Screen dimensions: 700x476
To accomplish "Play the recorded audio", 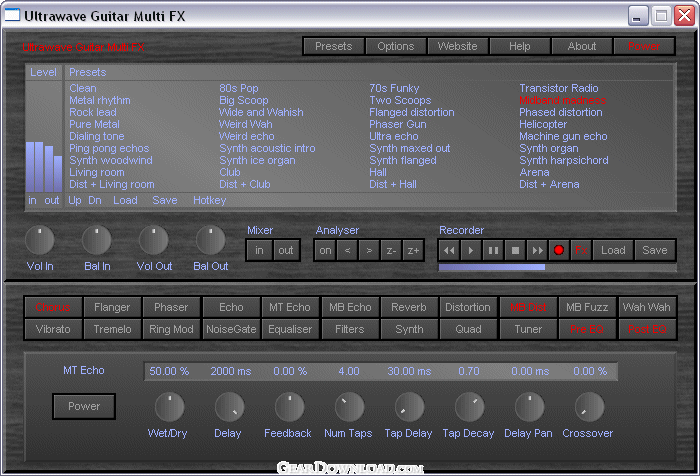I will tap(471, 251).
